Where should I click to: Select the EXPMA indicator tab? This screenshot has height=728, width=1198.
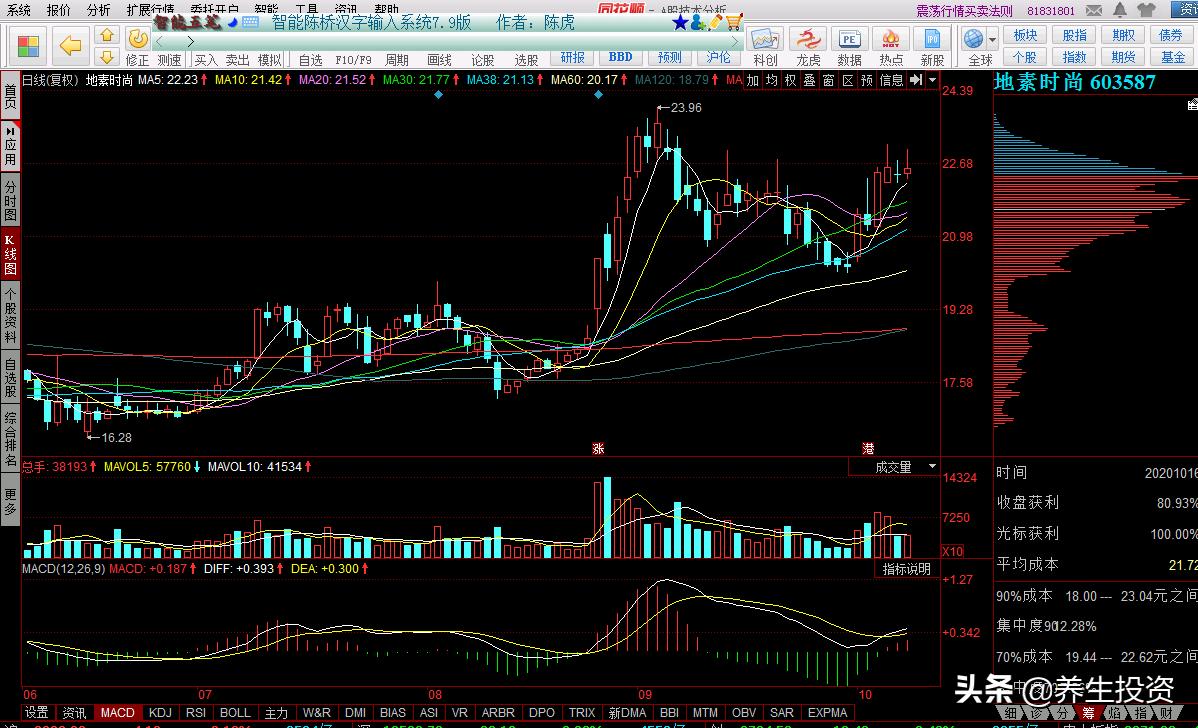827,713
